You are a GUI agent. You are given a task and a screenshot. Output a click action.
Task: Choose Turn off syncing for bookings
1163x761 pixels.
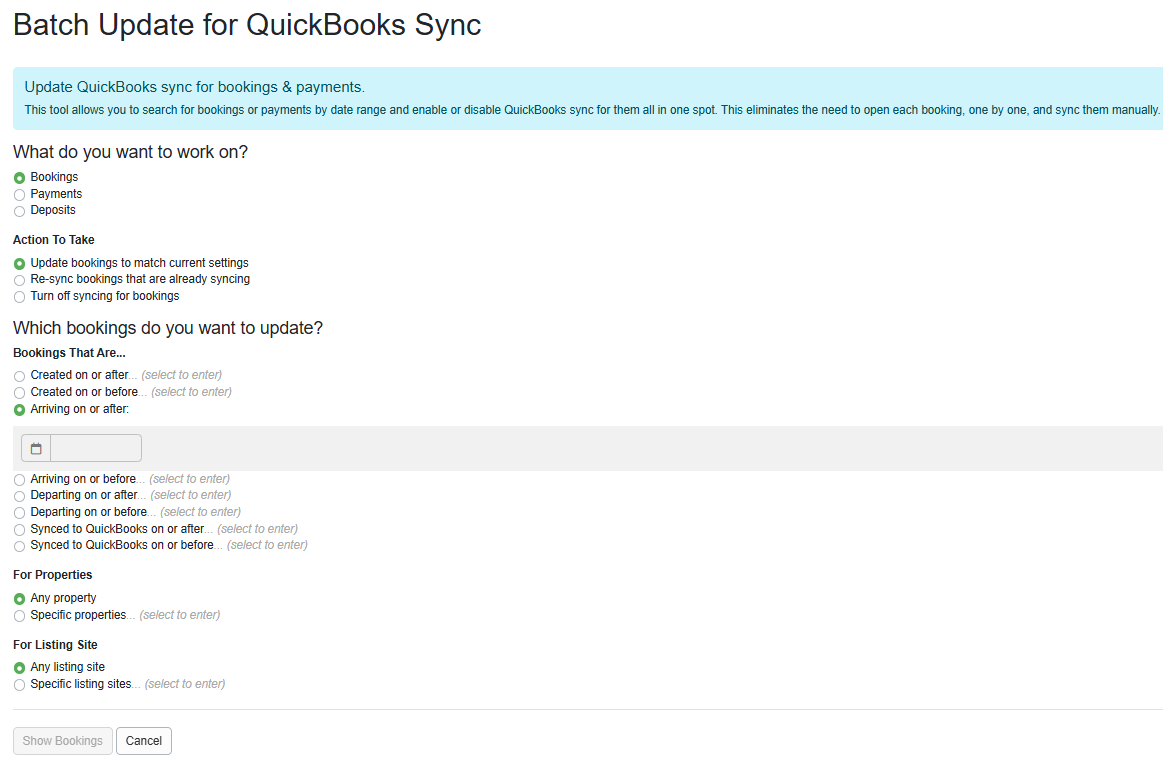tap(18, 296)
